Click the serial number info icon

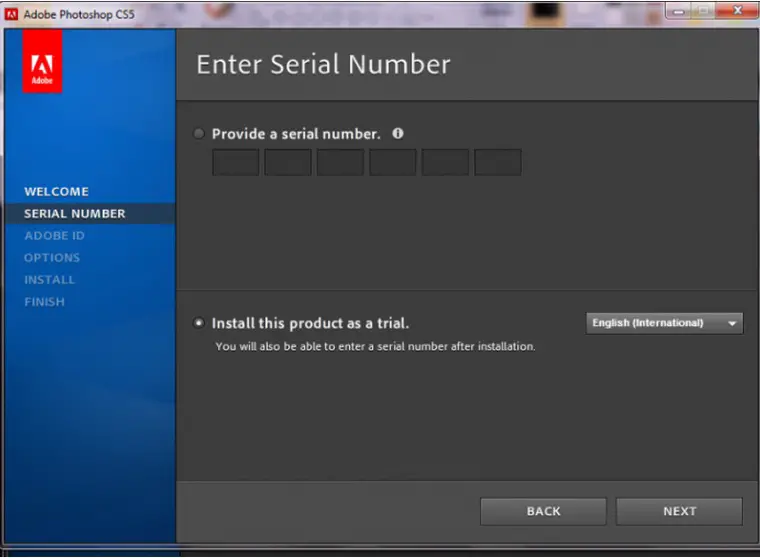(x=398, y=133)
